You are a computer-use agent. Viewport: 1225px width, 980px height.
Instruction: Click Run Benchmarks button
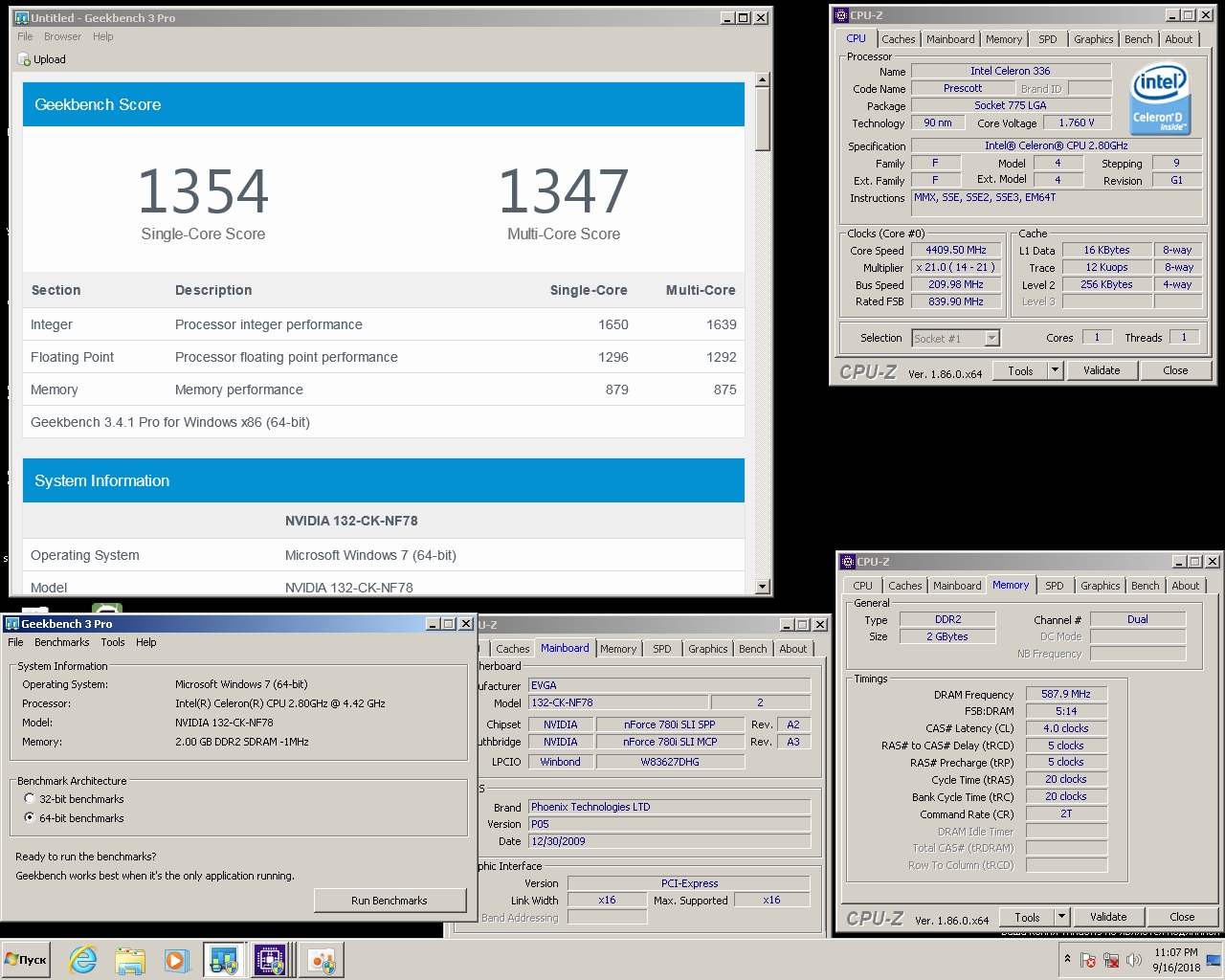pos(390,901)
